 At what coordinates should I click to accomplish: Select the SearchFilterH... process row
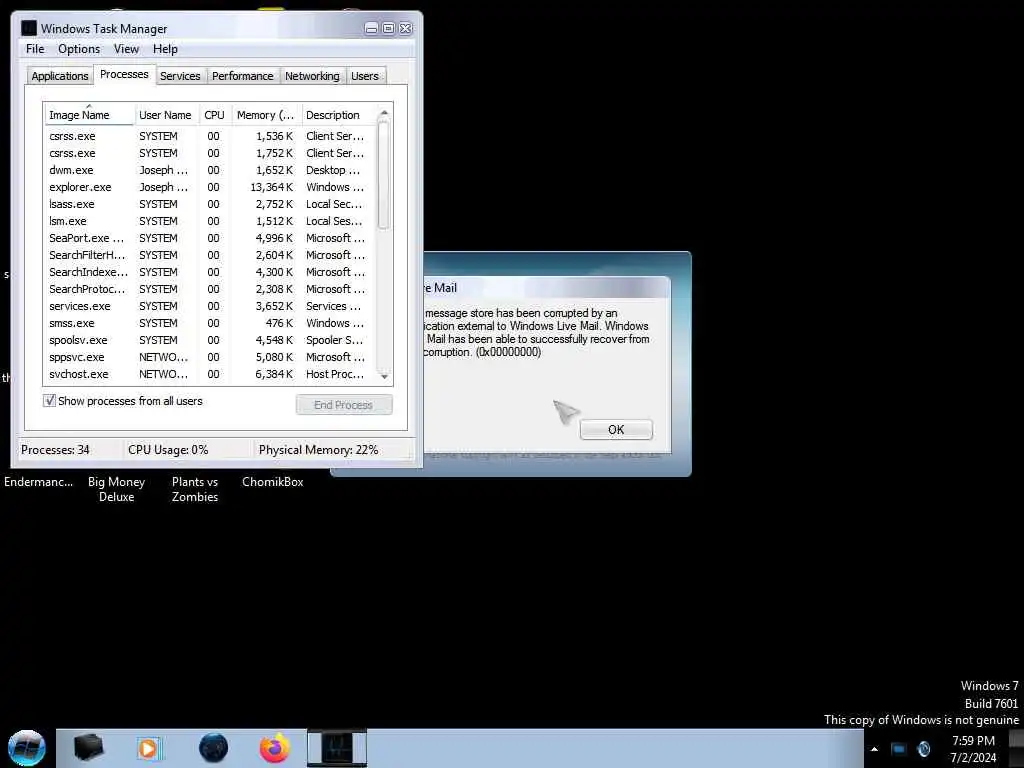pos(209,255)
